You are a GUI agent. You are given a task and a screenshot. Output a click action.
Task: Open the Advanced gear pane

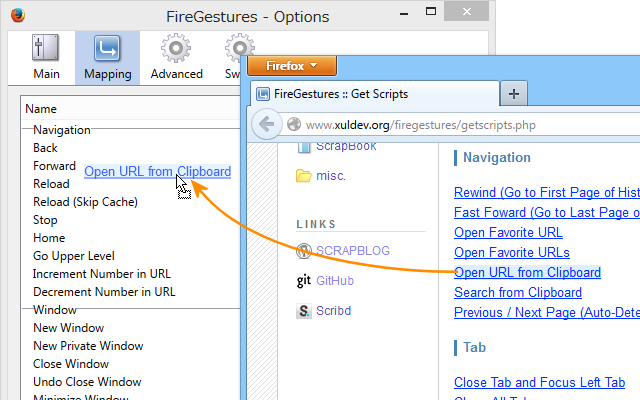point(176,56)
